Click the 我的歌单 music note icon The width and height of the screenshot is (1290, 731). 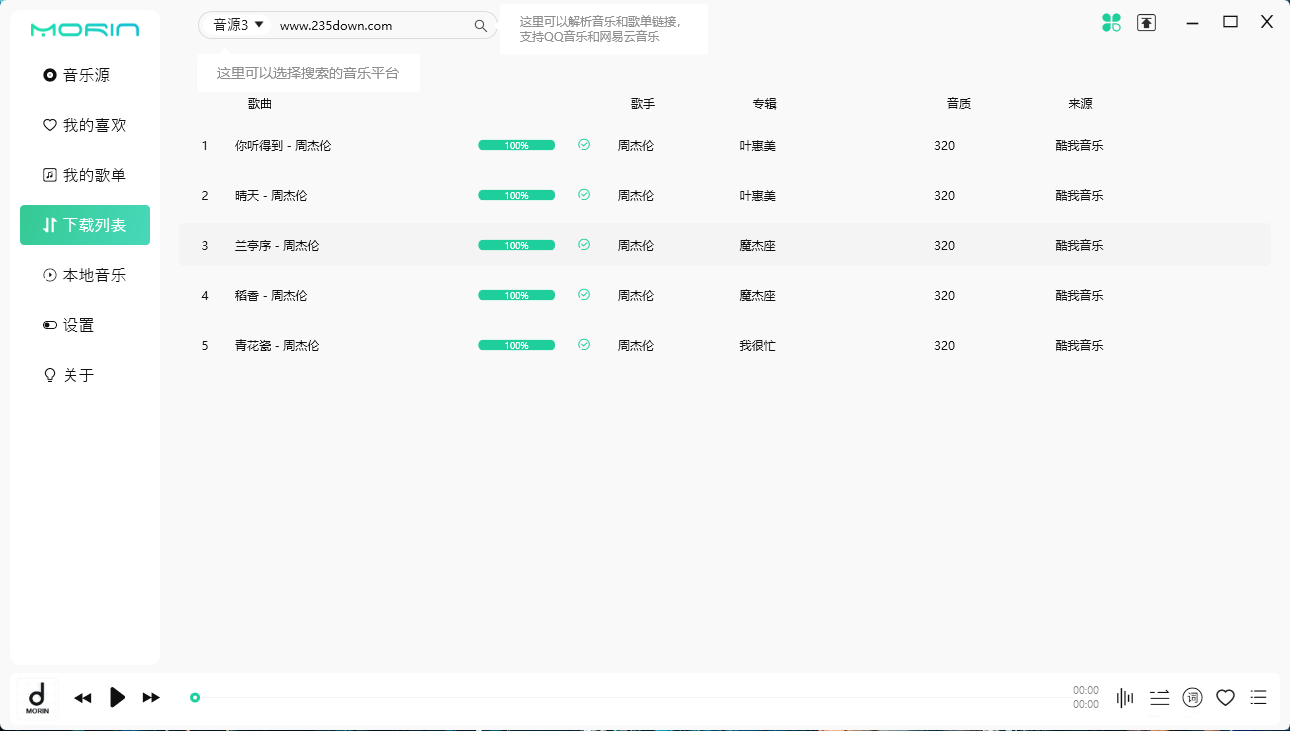[50, 175]
